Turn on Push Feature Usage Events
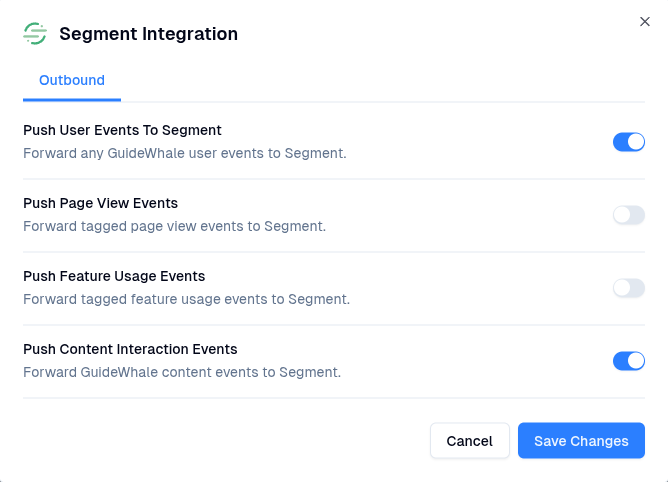The height and width of the screenshot is (482, 668). pyautogui.click(x=629, y=288)
